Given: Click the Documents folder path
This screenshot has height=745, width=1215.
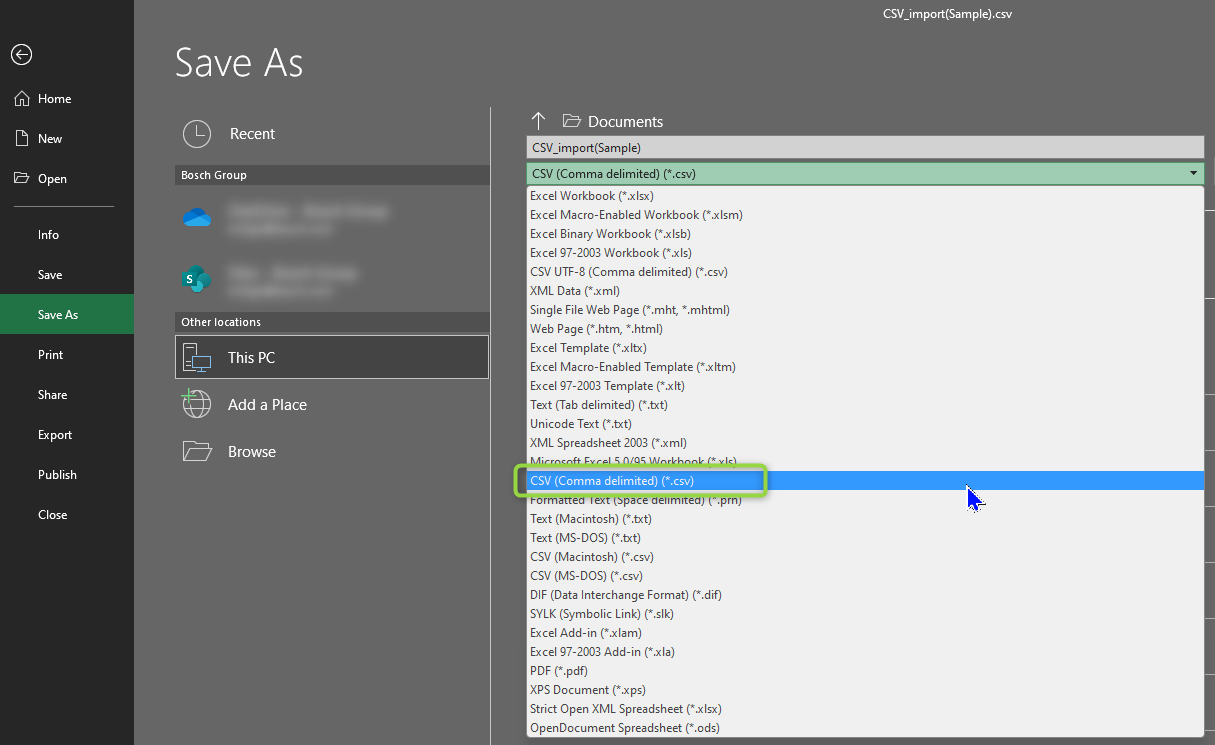Looking at the screenshot, I should [x=624, y=122].
